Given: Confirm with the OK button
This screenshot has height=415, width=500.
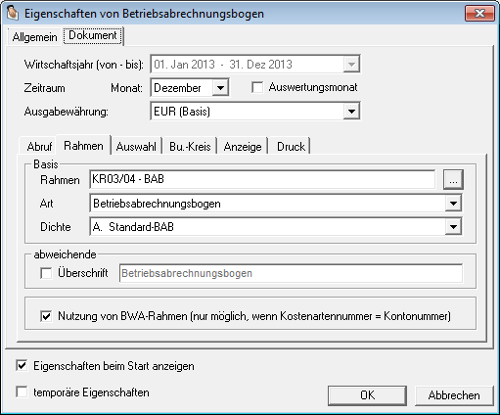Looking at the screenshot, I should coord(367,395).
